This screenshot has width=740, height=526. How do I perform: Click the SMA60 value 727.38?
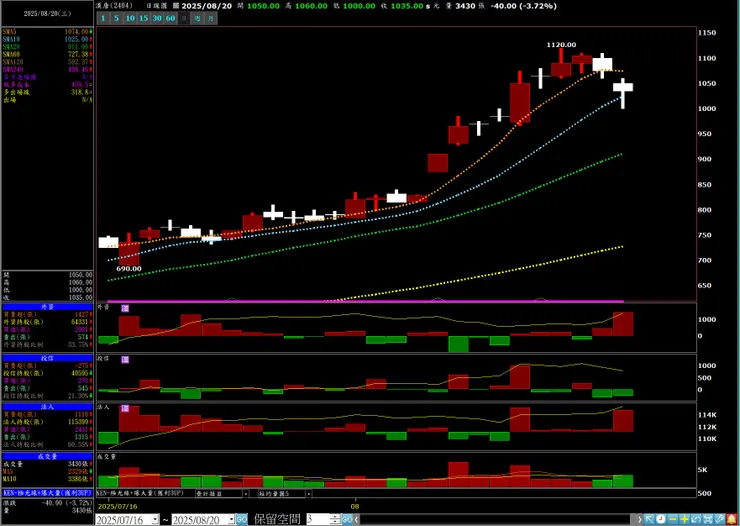point(78,54)
